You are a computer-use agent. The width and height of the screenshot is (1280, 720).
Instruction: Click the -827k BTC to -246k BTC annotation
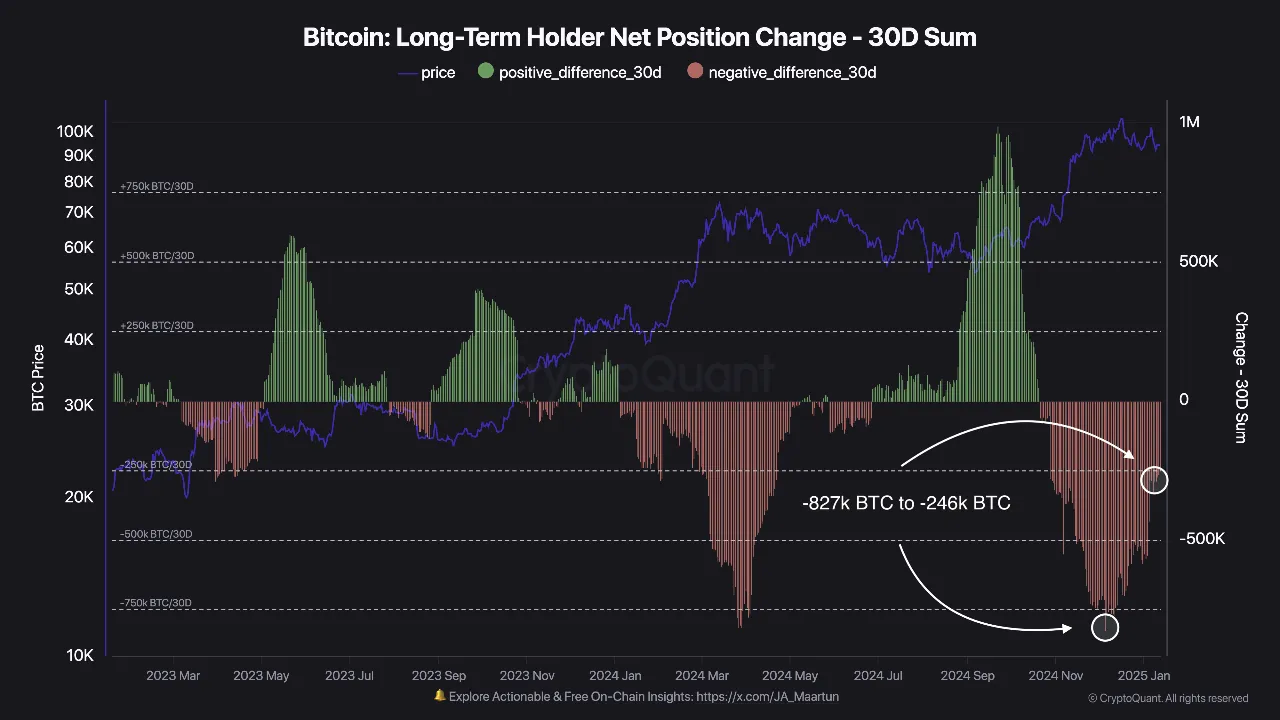click(x=906, y=503)
